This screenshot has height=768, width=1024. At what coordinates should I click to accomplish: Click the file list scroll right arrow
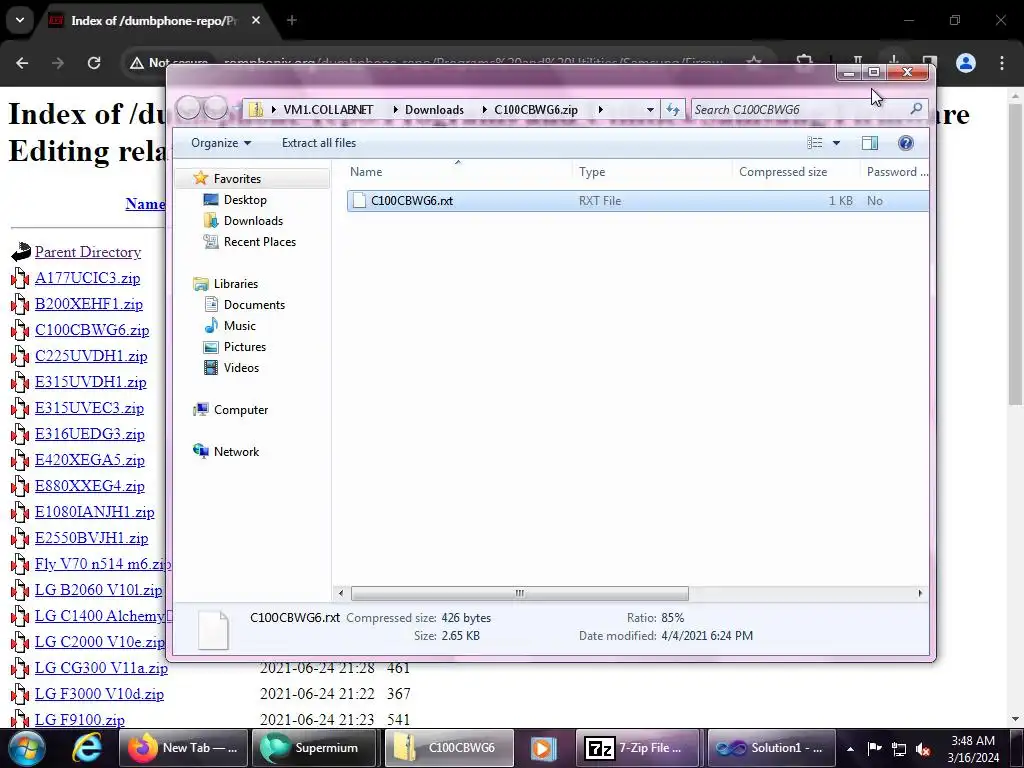click(x=920, y=593)
